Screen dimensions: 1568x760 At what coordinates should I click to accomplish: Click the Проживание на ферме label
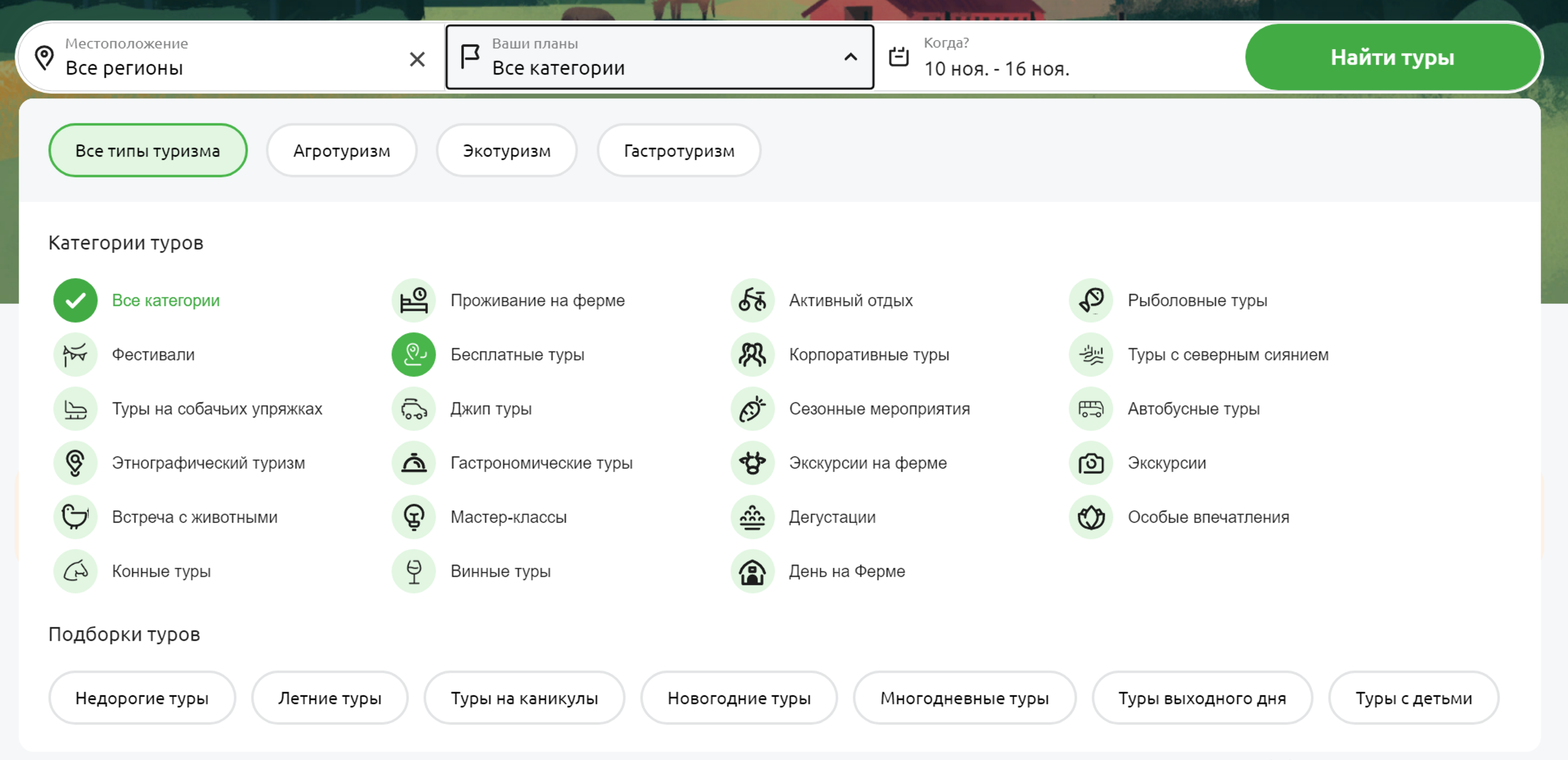pyautogui.click(x=537, y=300)
